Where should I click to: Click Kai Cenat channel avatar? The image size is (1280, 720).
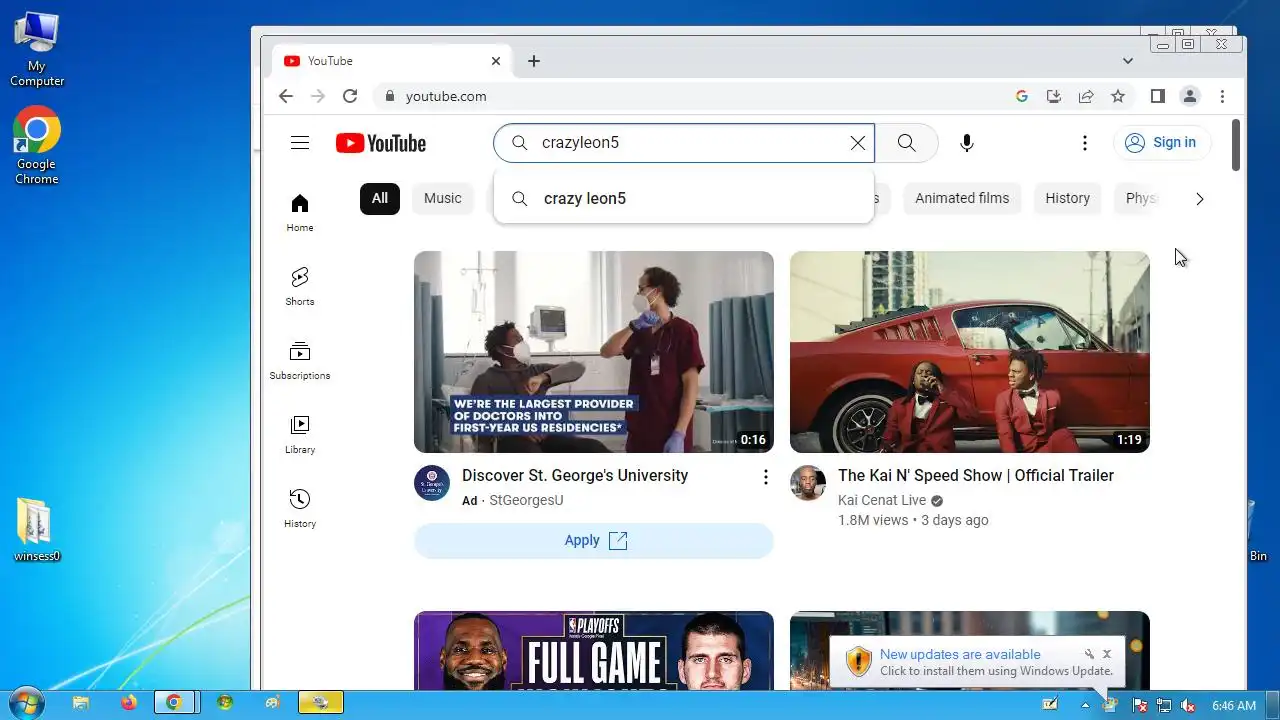point(808,483)
